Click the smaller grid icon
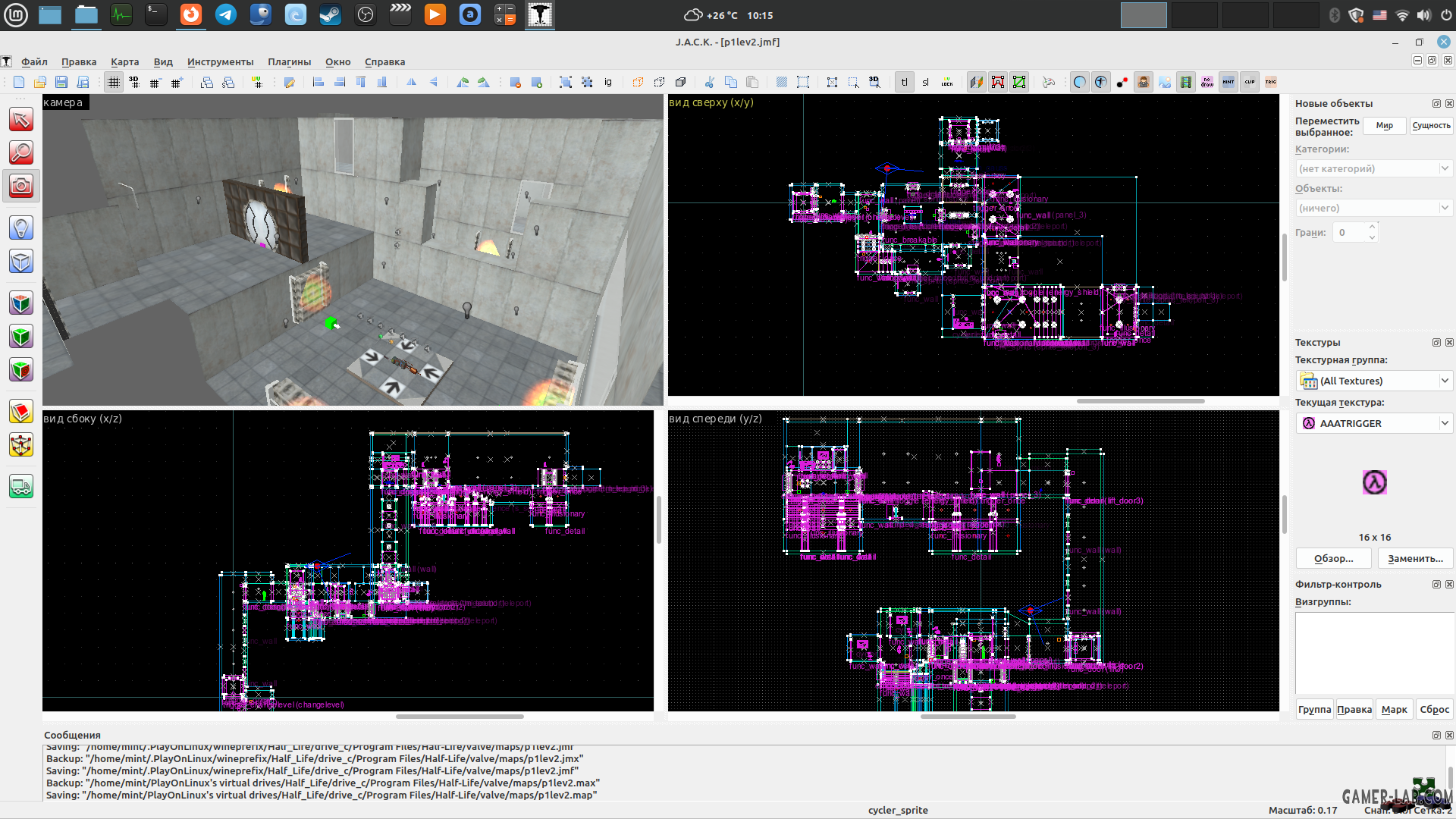The image size is (1456, 819). pos(155,83)
